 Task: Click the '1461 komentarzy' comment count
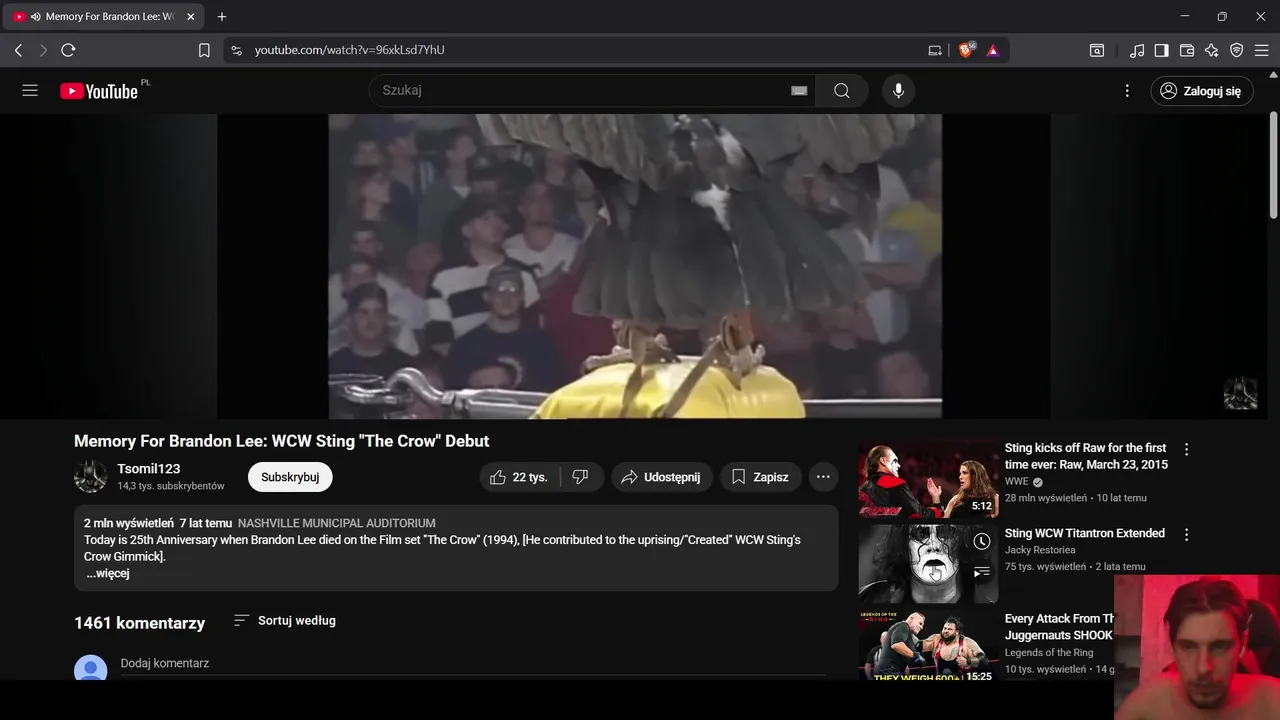139,623
